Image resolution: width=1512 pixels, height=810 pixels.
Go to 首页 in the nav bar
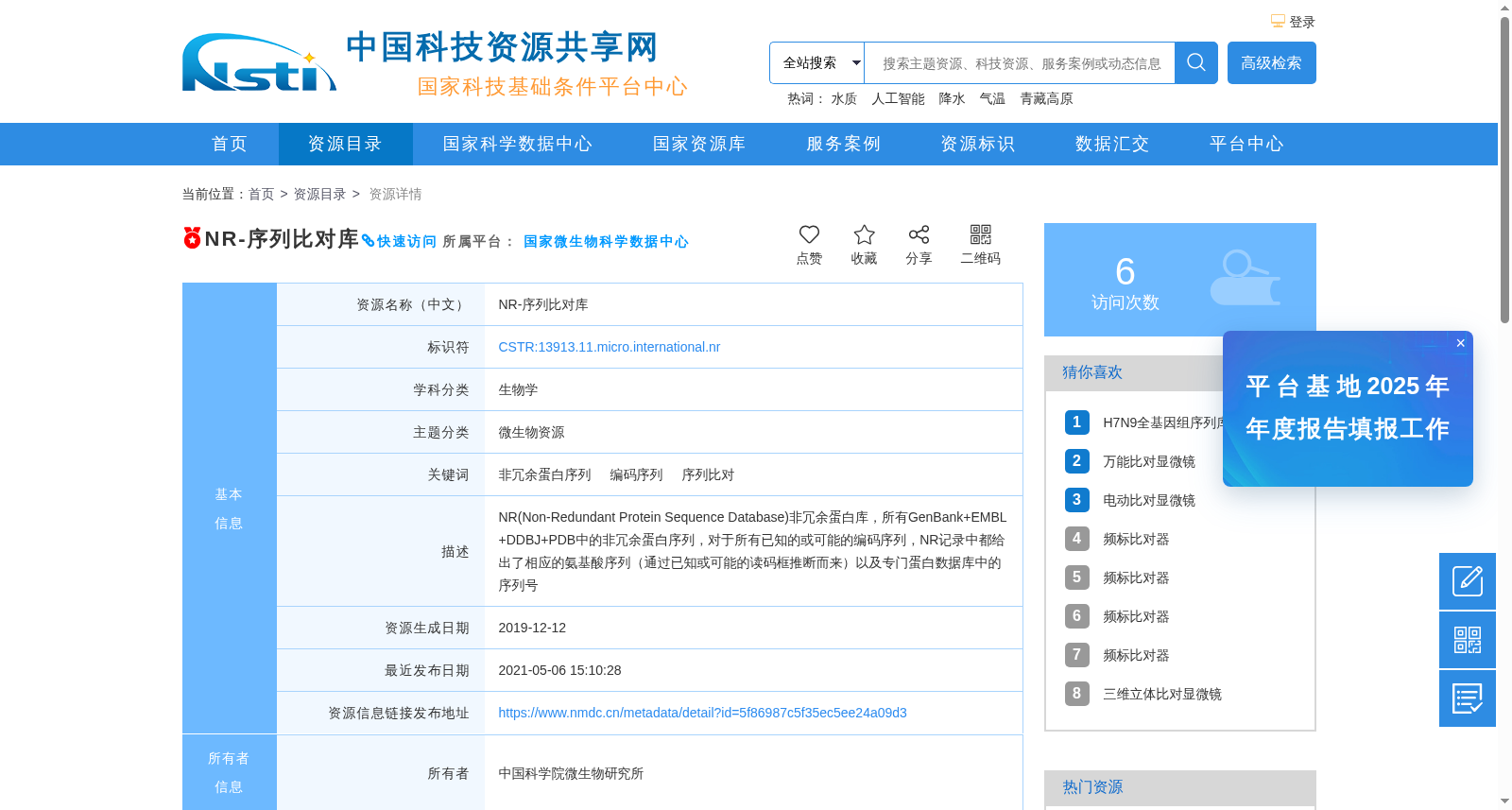click(x=230, y=144)
